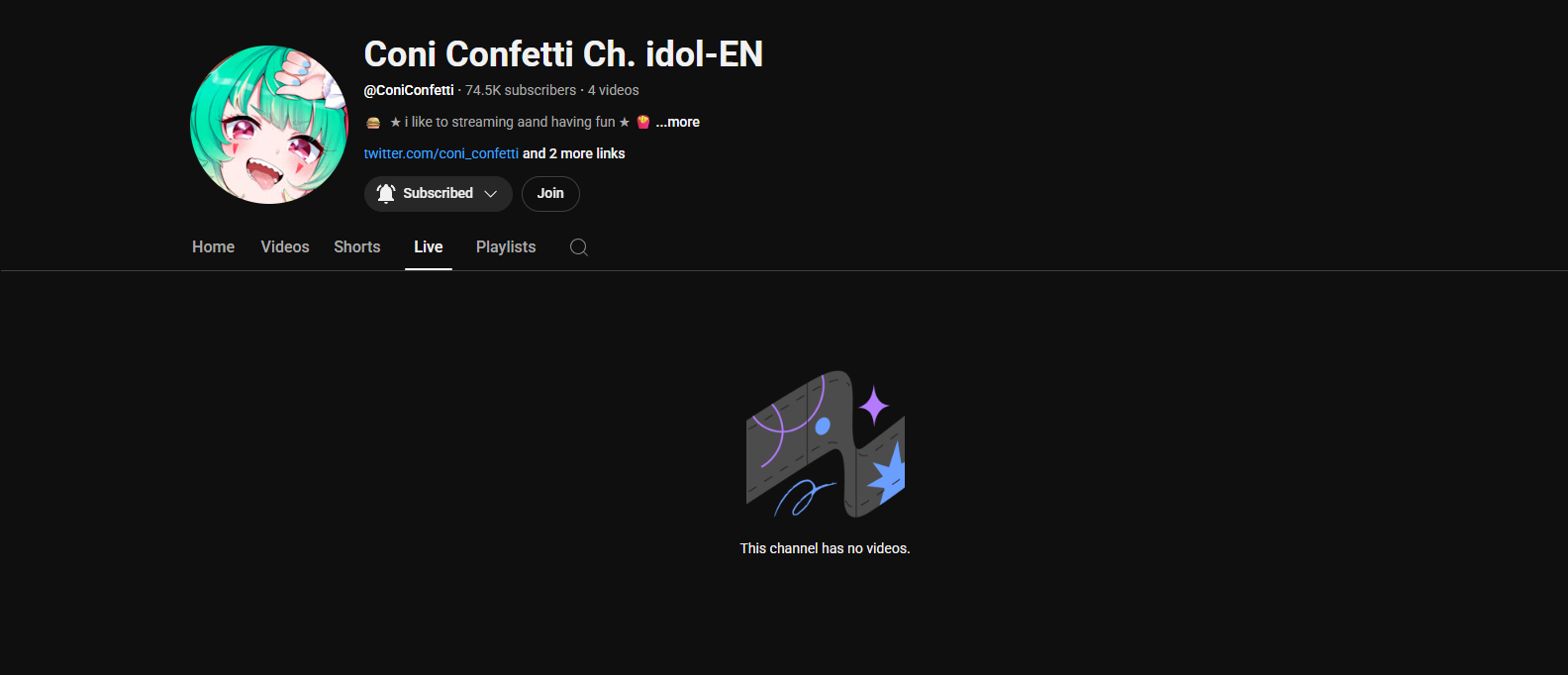Click the fries emoji in the description
1568x675 pixels.
point(643,122)
